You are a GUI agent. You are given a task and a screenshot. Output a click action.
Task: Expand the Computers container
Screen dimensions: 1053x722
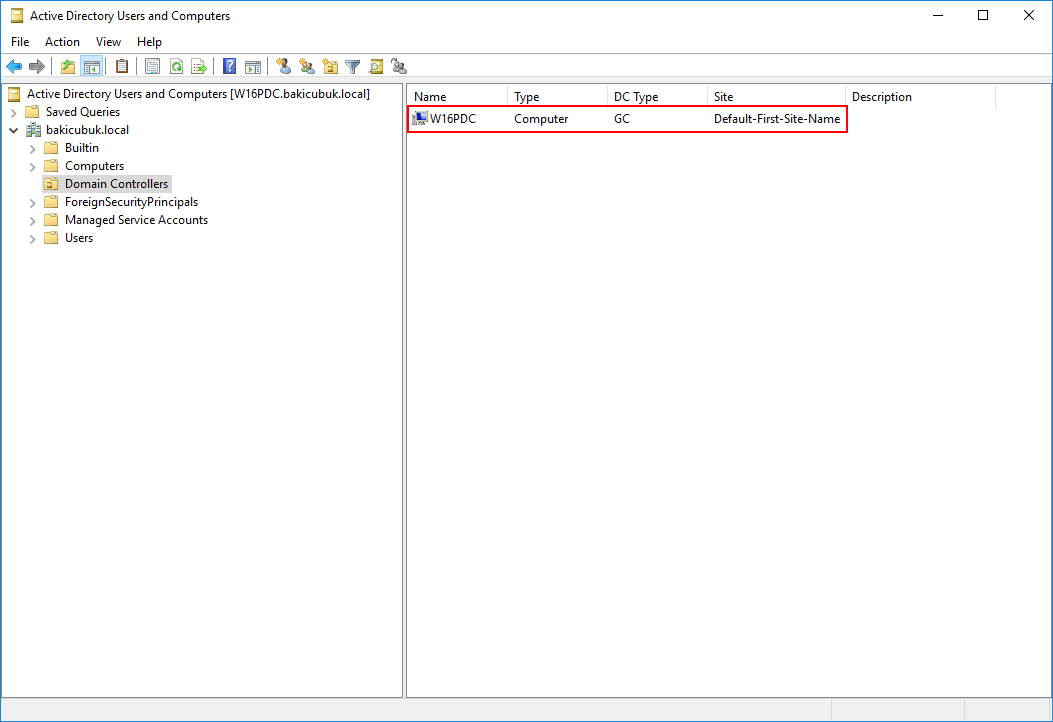tap(32, 167)
